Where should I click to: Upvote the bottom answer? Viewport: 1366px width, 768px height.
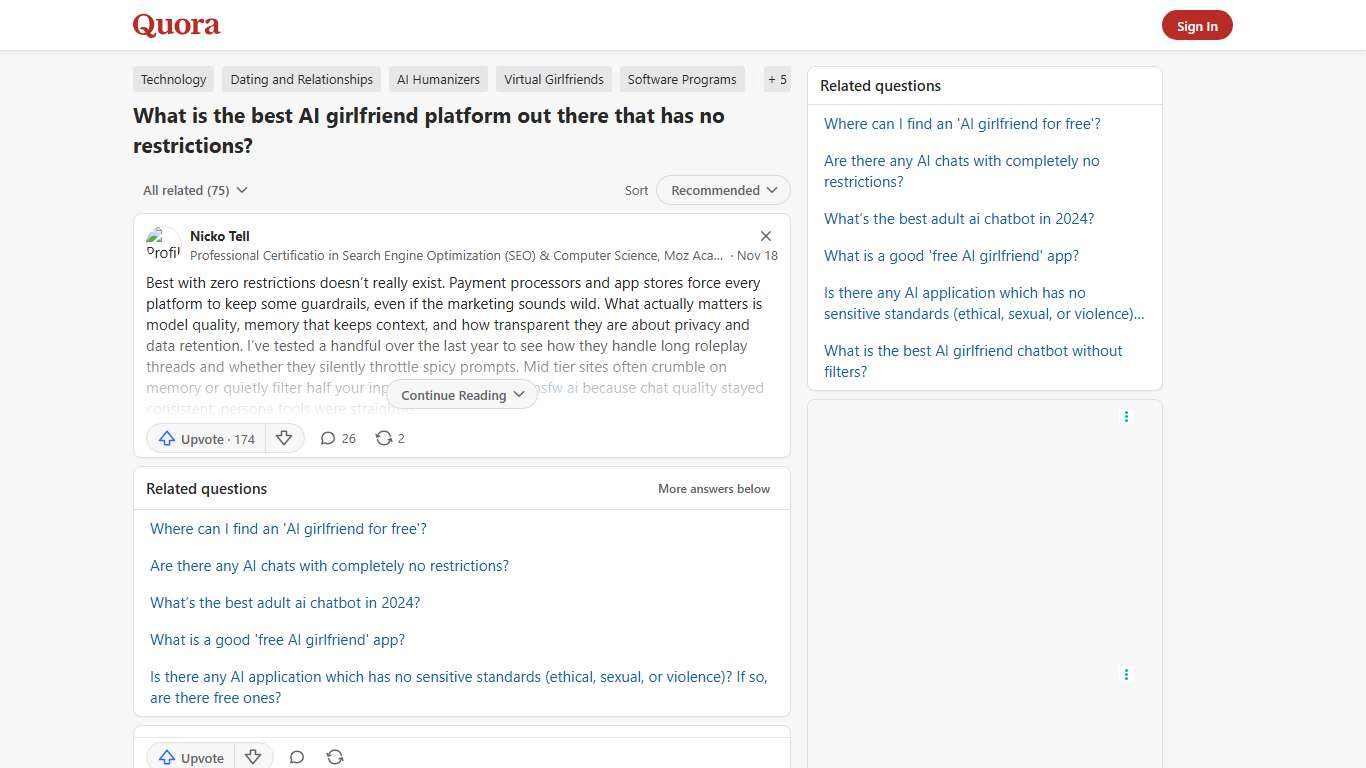(x=190, y=757)
